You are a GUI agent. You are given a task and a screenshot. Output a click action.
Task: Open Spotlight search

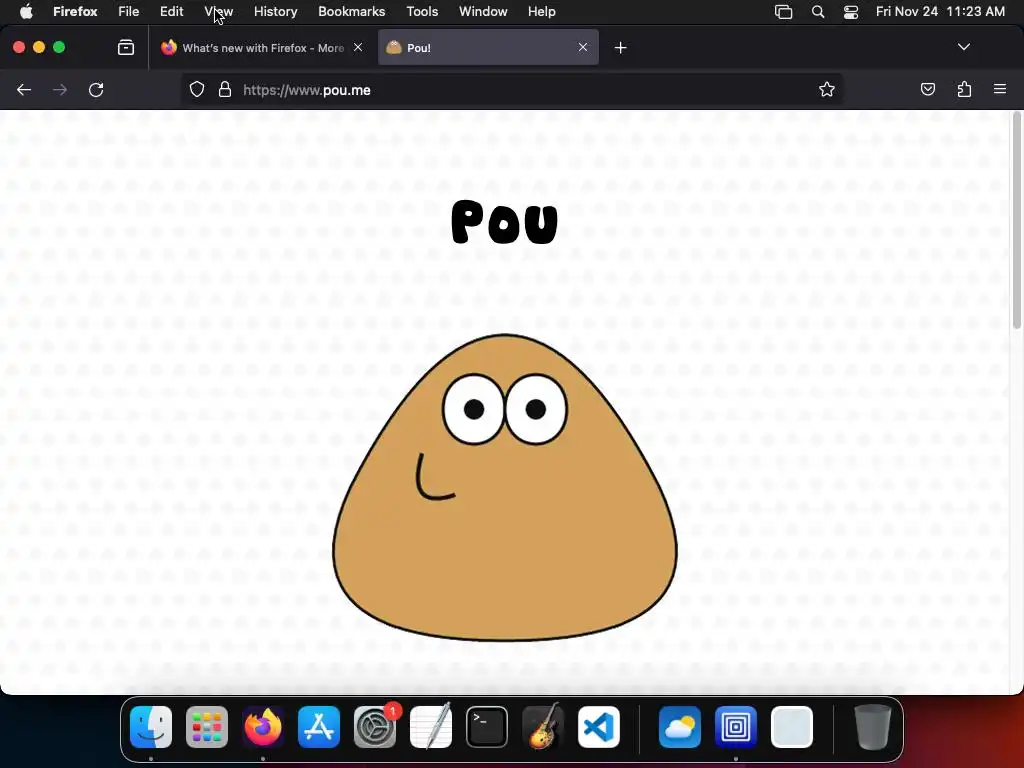(x=818, y=12)
